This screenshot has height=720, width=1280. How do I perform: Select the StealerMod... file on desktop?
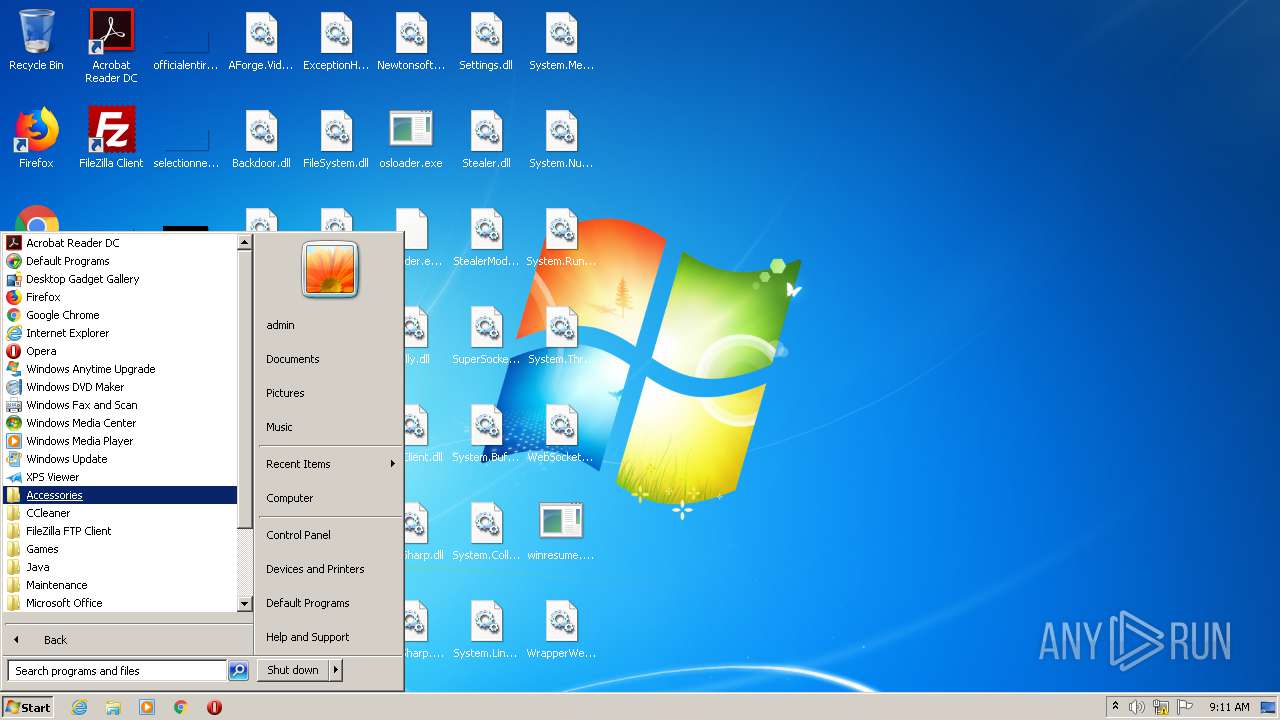pyautogui.click(x=486, y=238)
